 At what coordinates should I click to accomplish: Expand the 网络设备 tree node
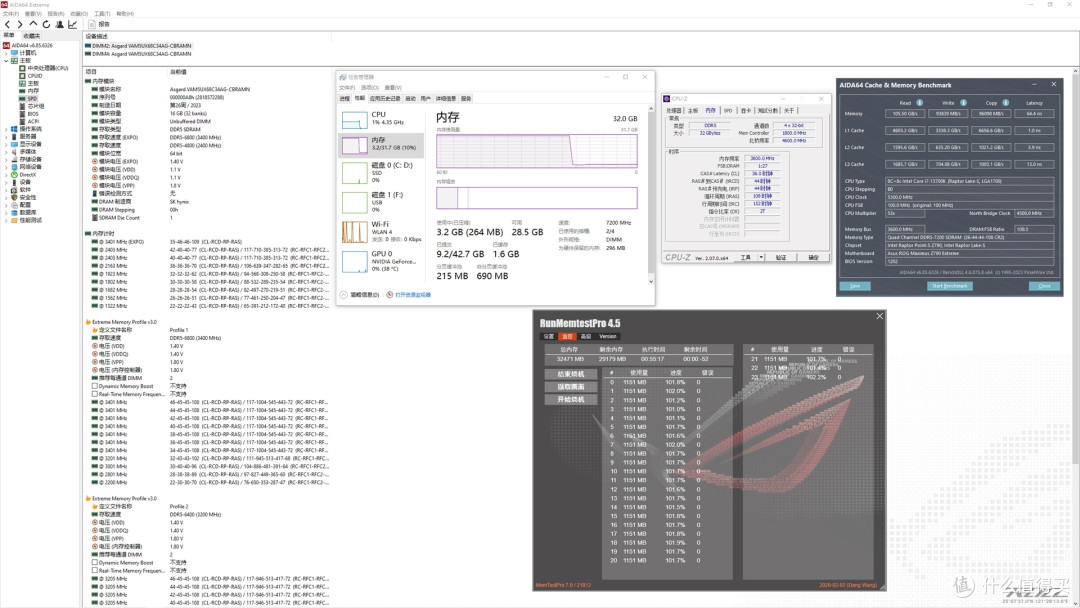point(7,167)
